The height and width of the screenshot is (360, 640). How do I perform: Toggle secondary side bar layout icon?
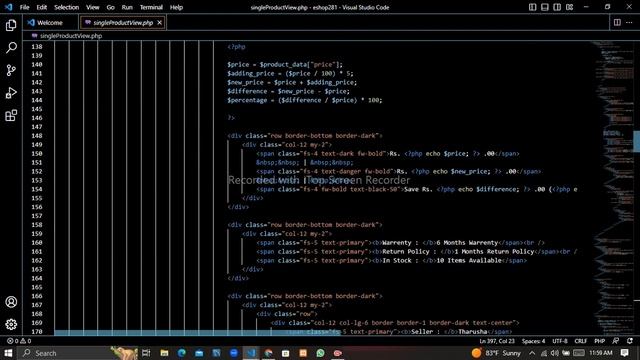pyautogui.click(x=557, y=7)
